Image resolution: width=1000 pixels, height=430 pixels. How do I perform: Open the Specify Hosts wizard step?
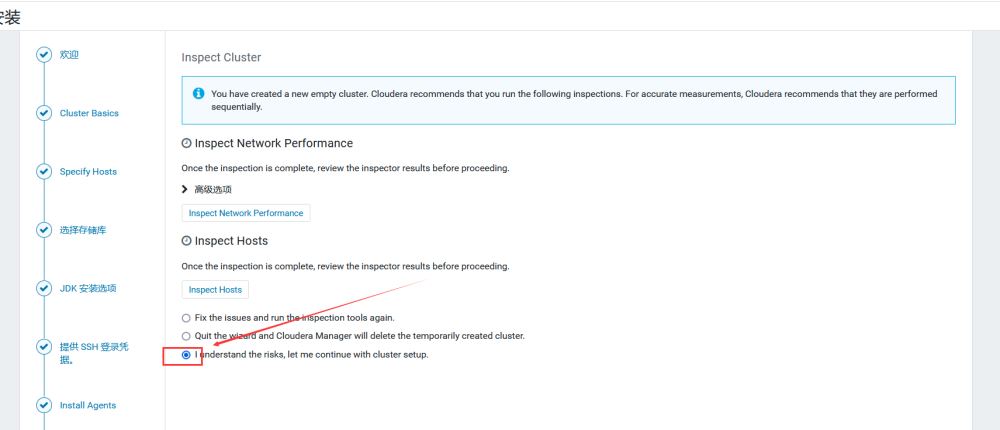[x=88, y=171]
